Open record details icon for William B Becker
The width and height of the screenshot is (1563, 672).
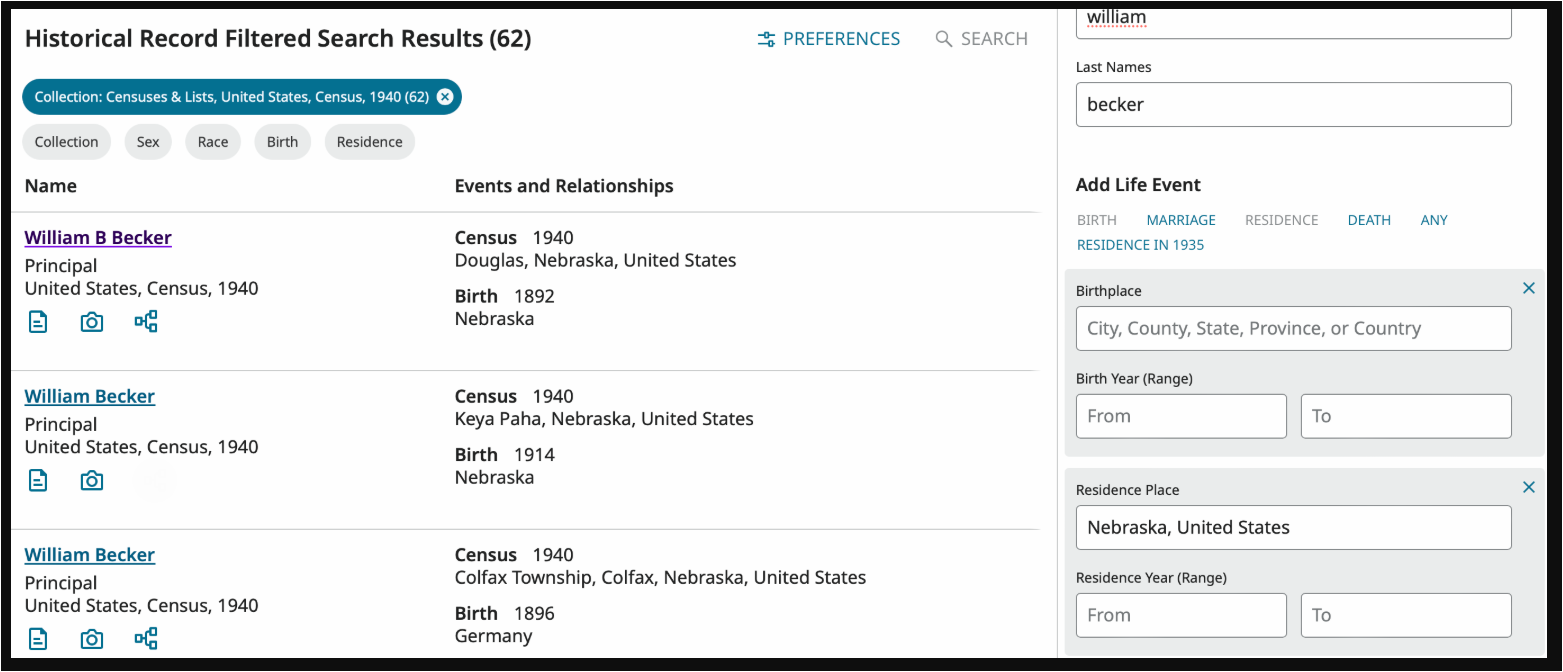pos(38,322)
